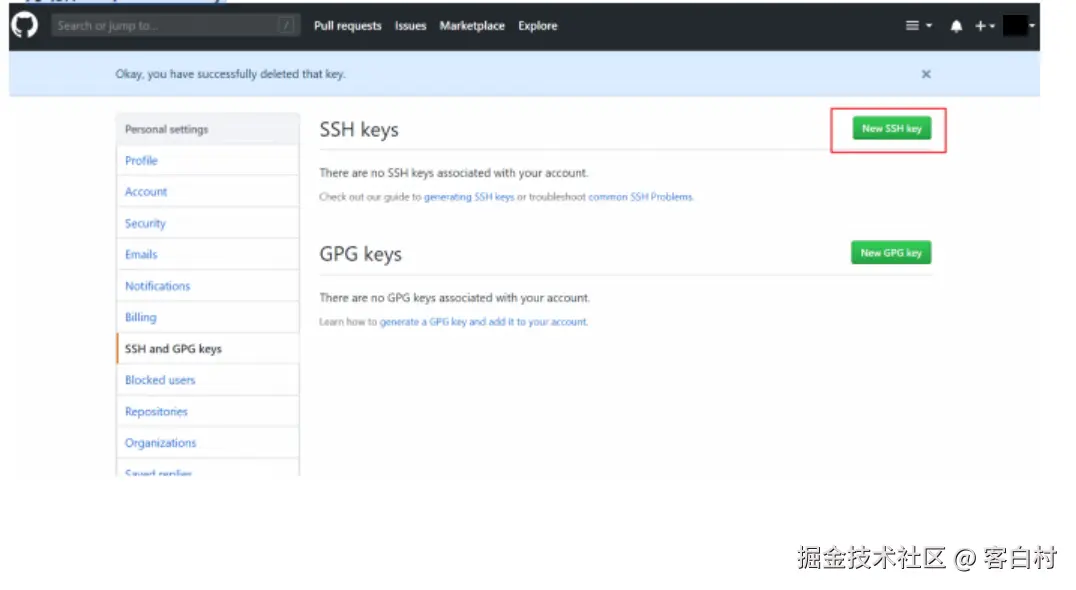Open the avatar dropdown caret
Viewport: 1076px width, 590px height.
(1031, 27)
